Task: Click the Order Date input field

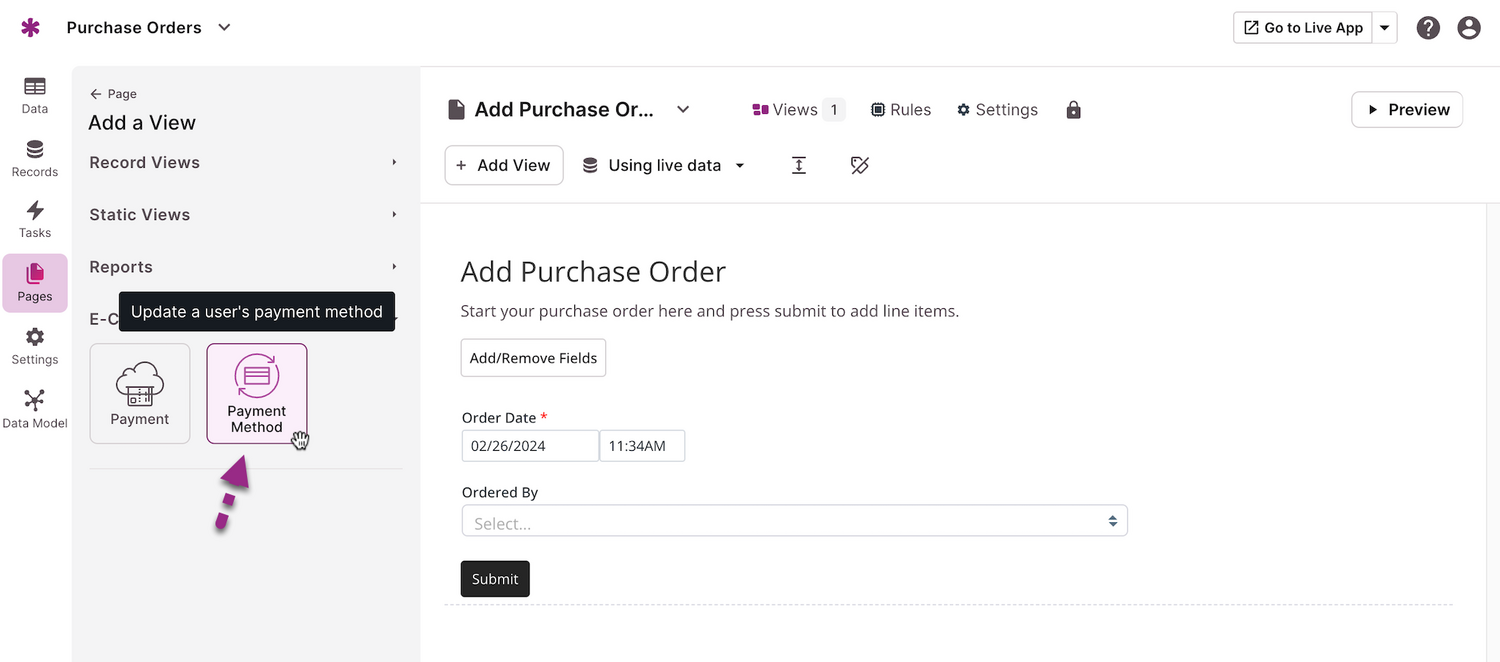Action: 530,445
